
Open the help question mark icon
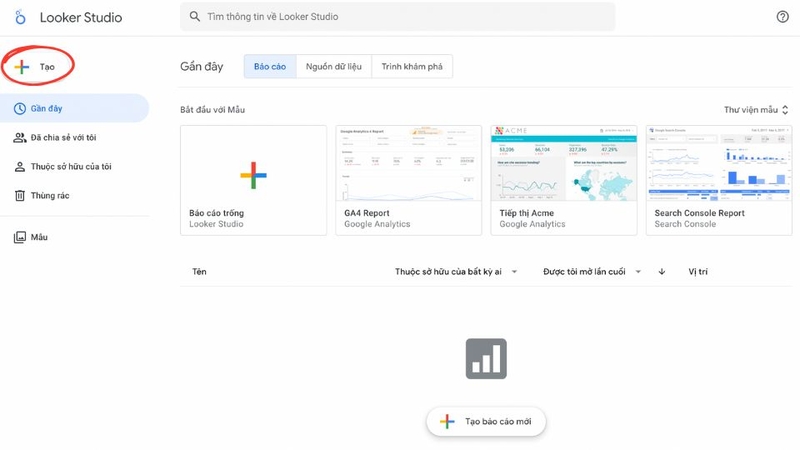click(782, 17)
